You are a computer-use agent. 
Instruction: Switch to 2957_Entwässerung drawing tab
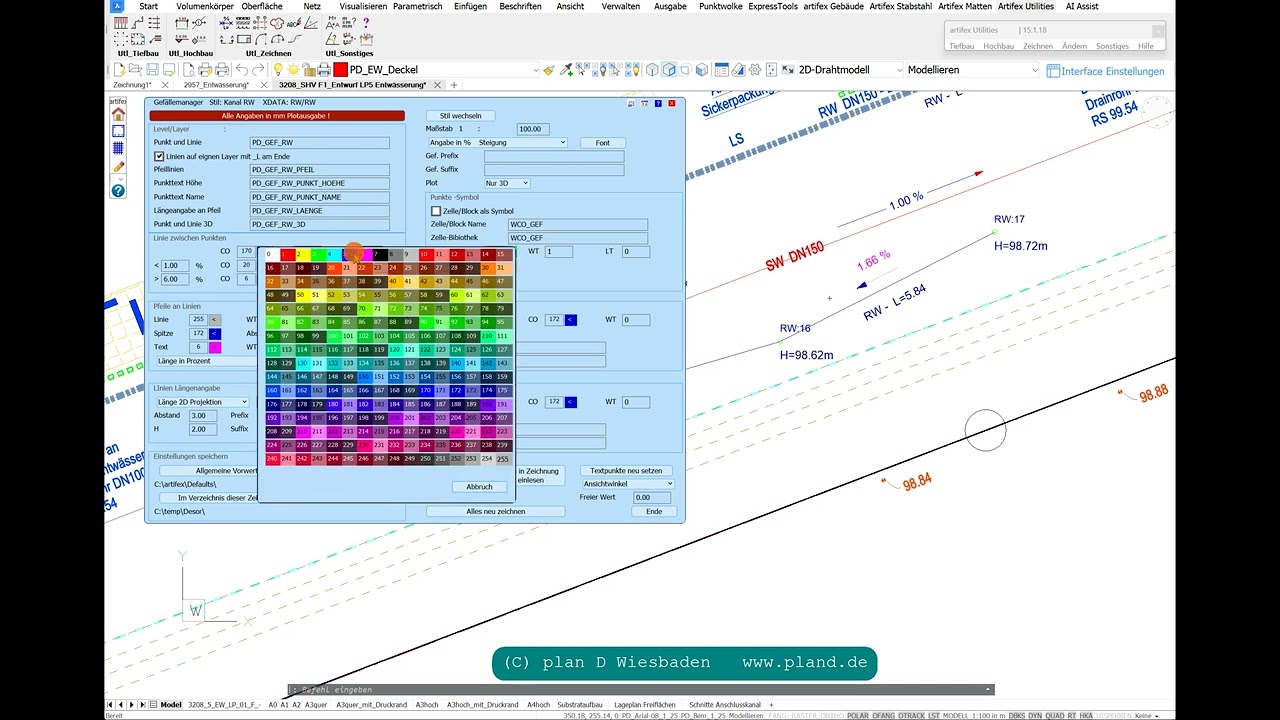click(x=216, y=86)
